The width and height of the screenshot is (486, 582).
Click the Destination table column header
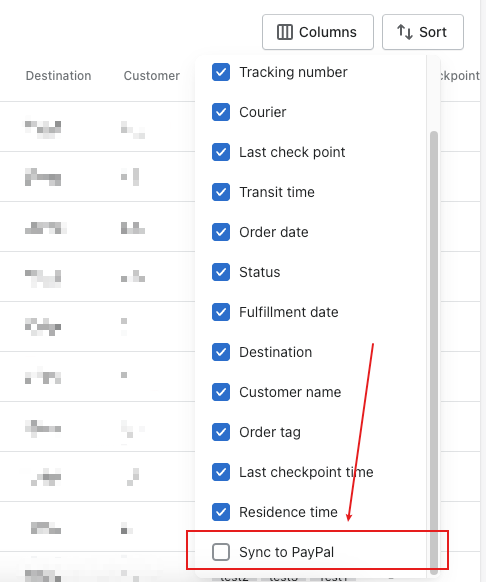(x=58, y=76)
